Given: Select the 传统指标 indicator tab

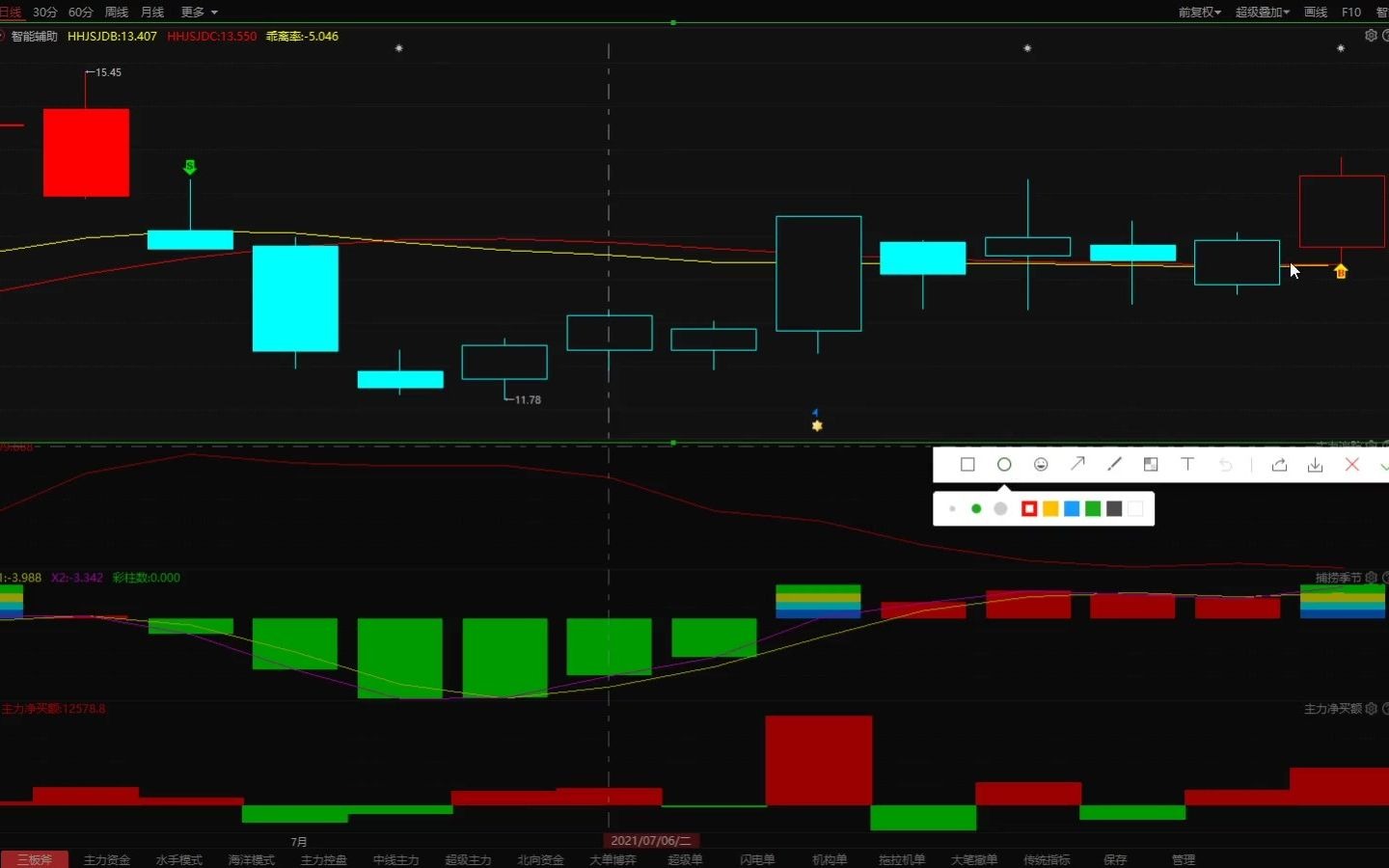Looking at the screenshot, I should 1047,859.
